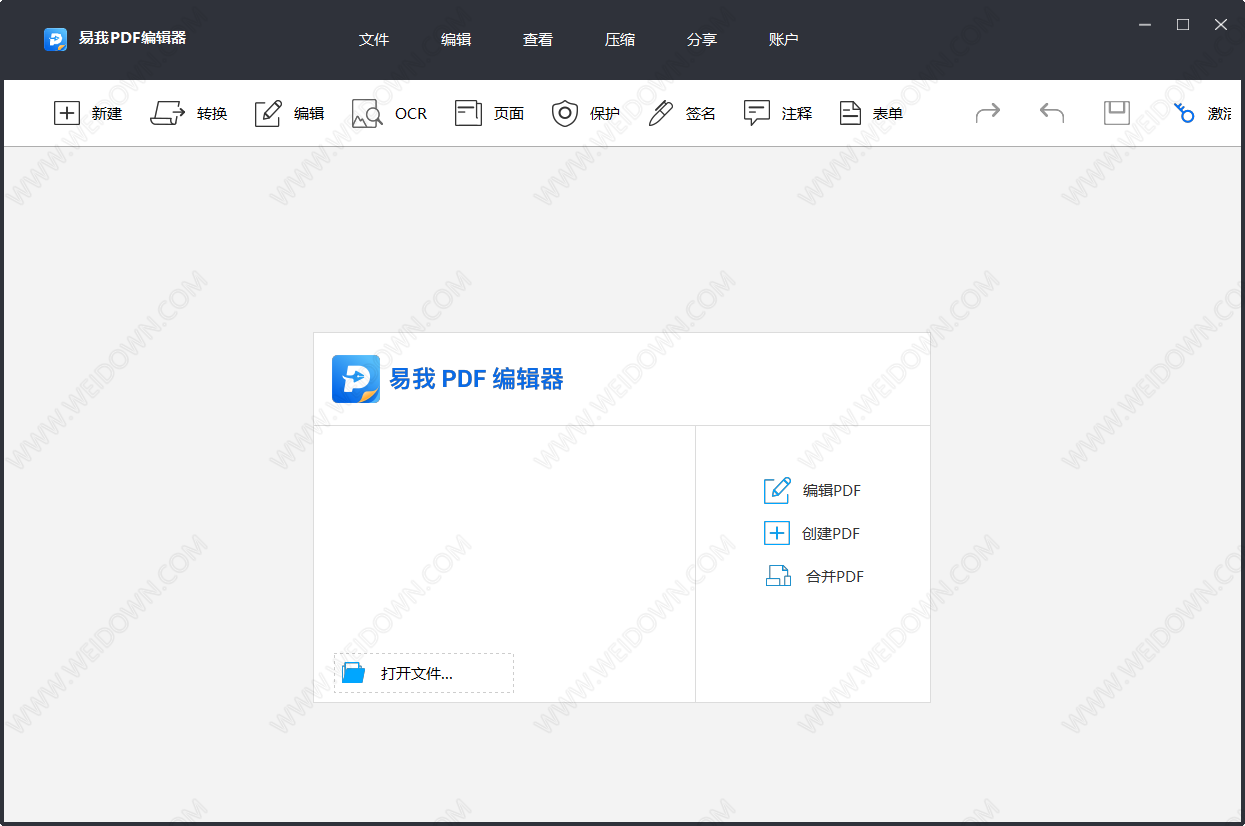This screenshot has width=1245, height=826.
Task: Maximize the application window
Action: [x=1183, y=25]
